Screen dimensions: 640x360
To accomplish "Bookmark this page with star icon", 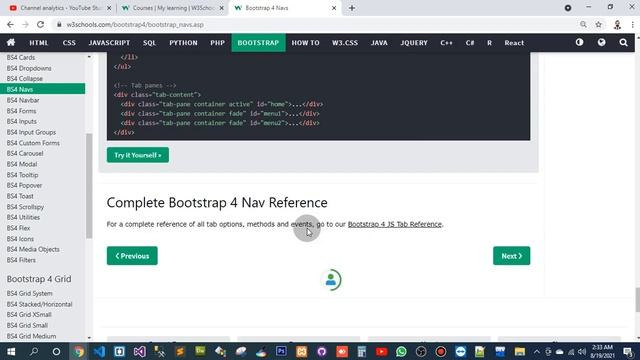I will coord(598,24).
